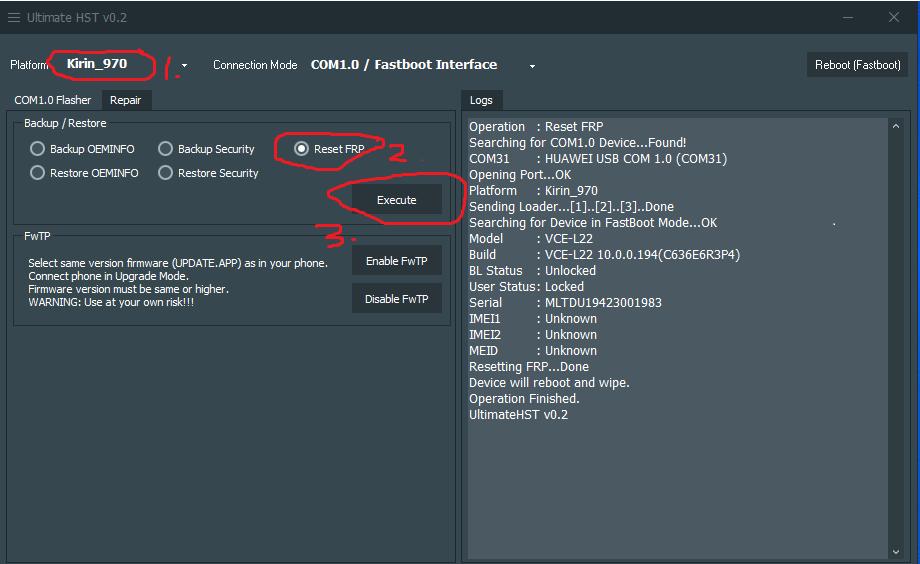Image resolution: width=920 pixels, height=564 pixels.
Task: Click the log line 'Resetting FRP...Done'
Action: (529, 367)
